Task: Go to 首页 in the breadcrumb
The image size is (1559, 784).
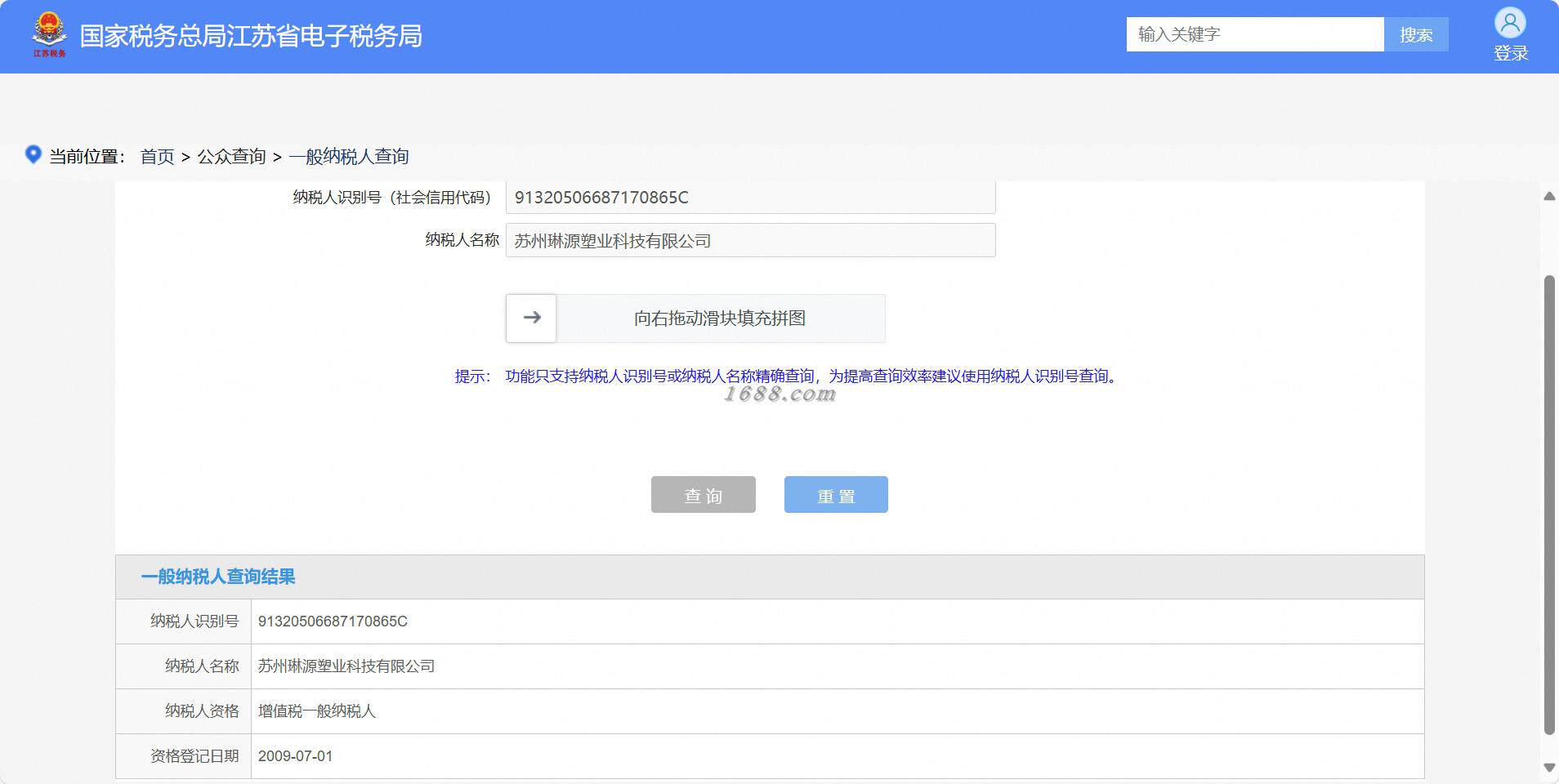Action: 158,156
